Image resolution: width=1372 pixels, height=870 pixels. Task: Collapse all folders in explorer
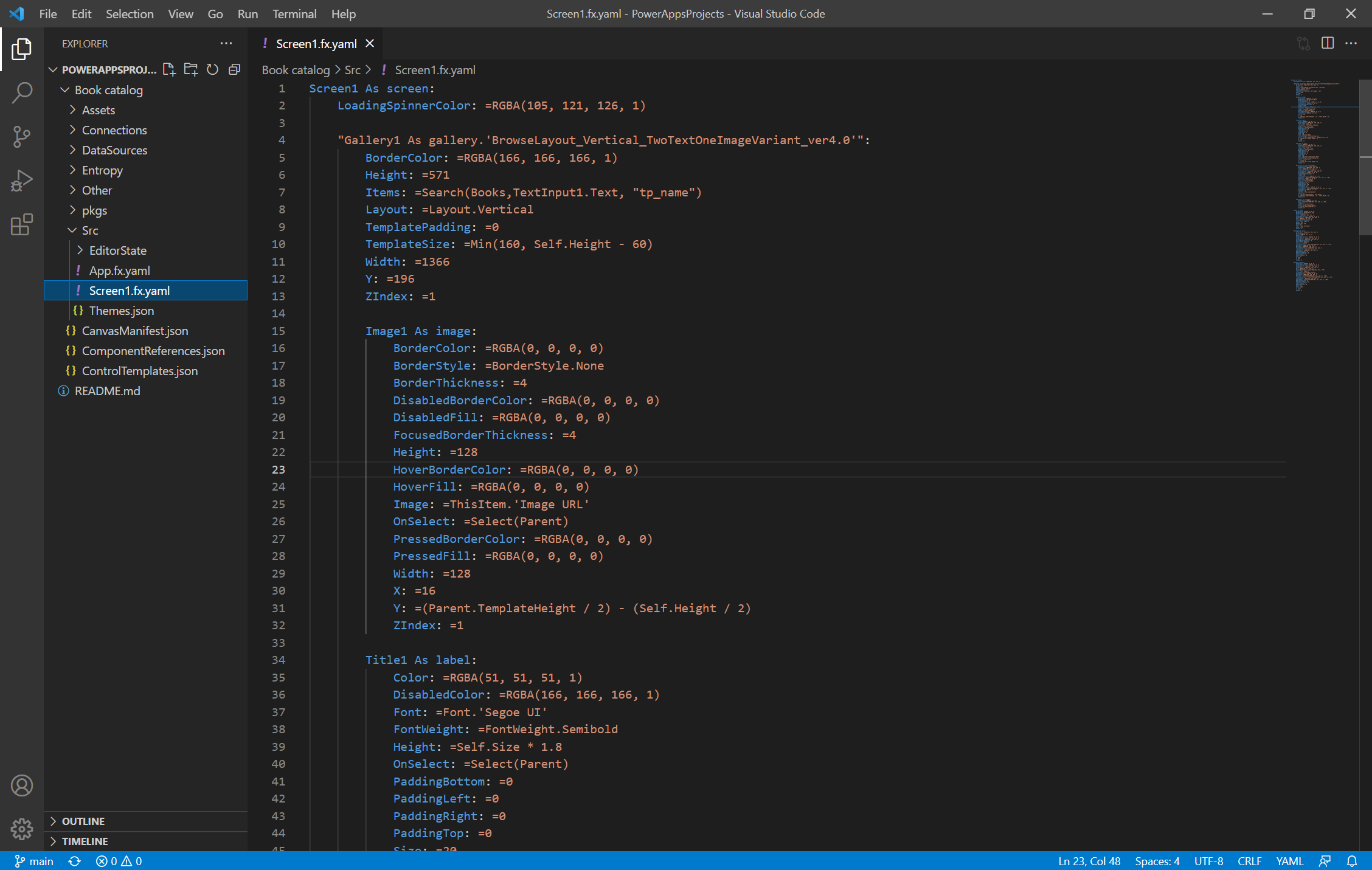pos(234,70)
